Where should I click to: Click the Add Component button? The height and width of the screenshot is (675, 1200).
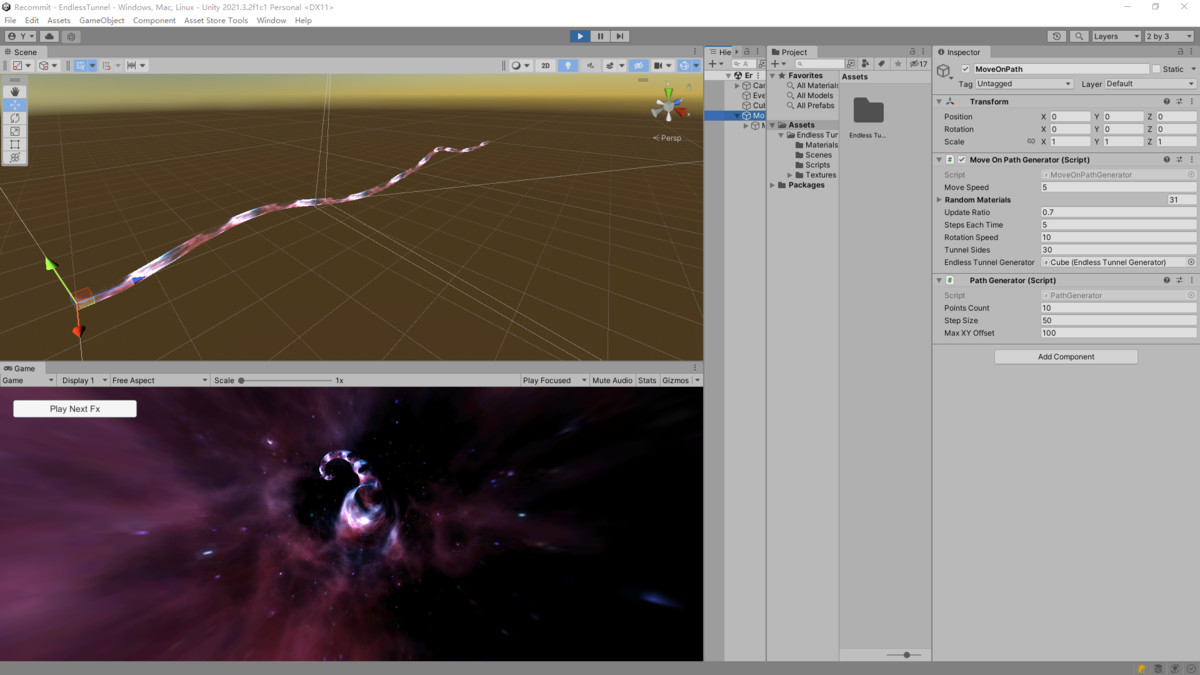coord(1066,357)
